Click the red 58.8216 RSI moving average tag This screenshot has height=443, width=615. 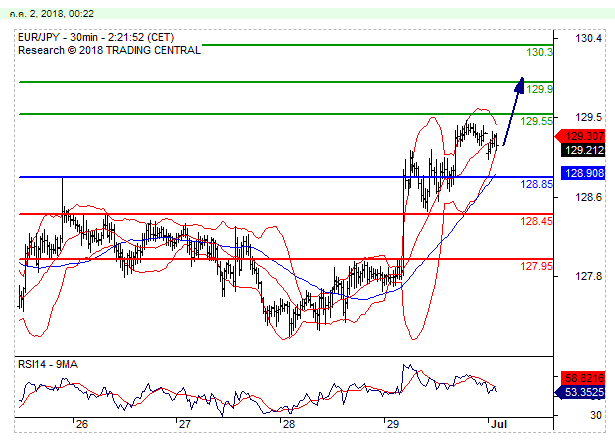tap(583, 378)
